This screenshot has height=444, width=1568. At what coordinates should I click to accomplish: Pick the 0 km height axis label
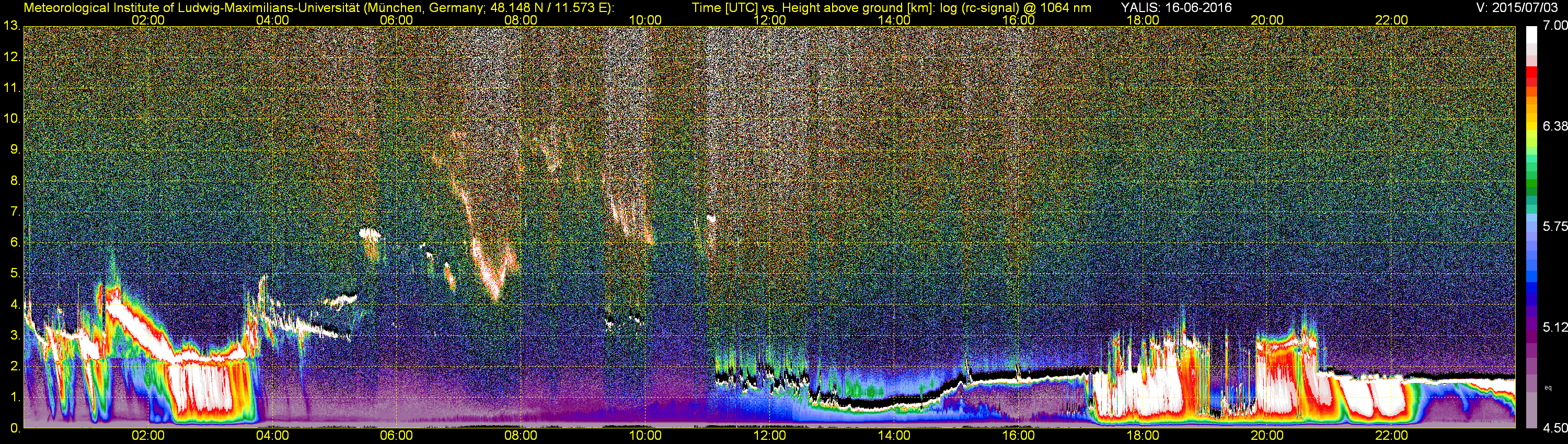(15, 428)
